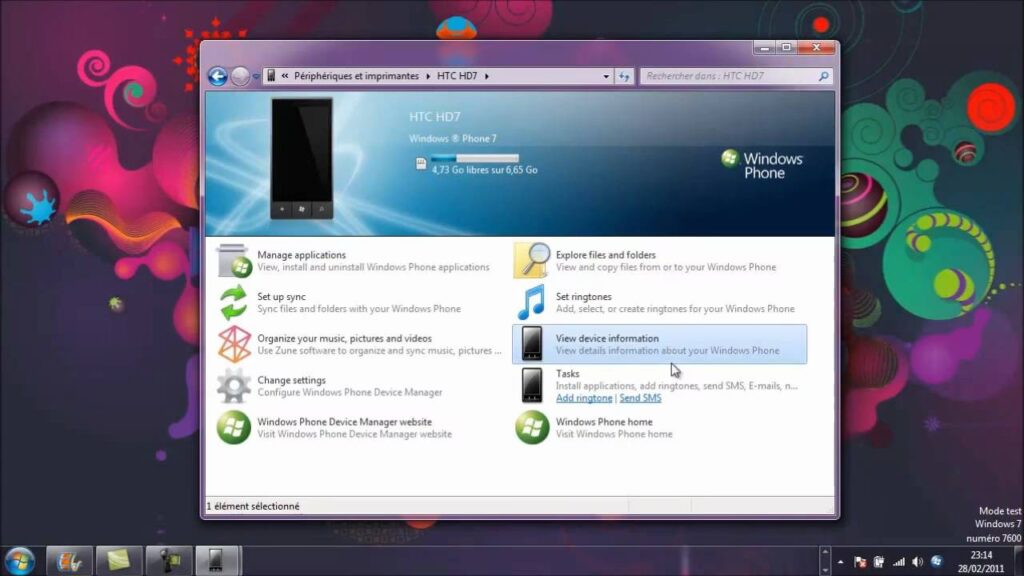Open the address bar history dropdown
Viewport: 1024px width, 576px height.
tap(606, 76)
